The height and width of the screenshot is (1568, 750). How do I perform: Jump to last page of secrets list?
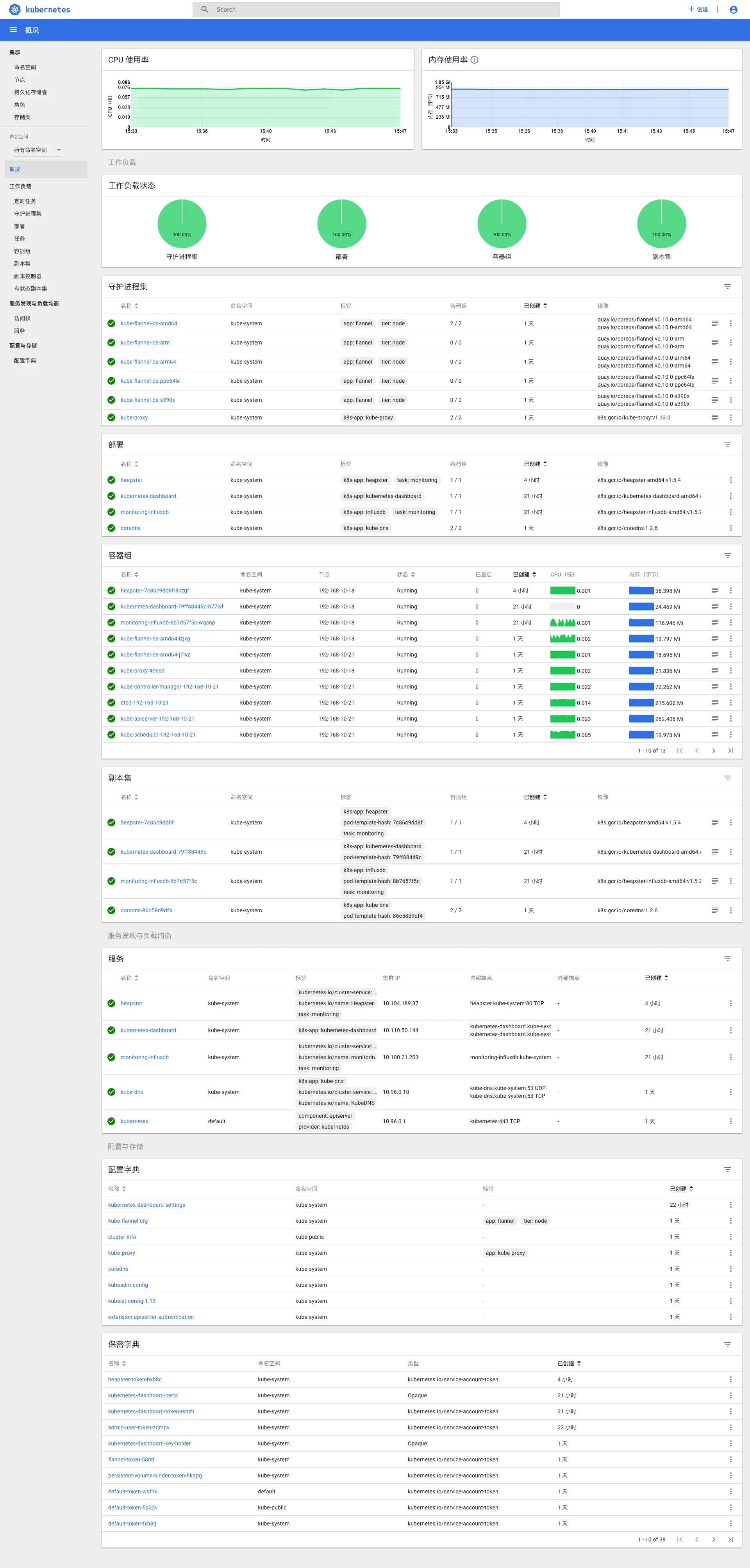click(x=730, y=1539)
